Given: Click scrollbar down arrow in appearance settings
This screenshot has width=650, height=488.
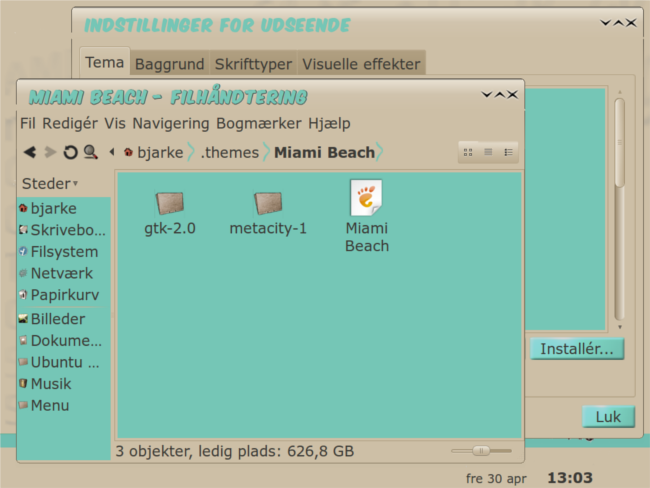Looking at the screenshot, I should click(x=620, y=327).
